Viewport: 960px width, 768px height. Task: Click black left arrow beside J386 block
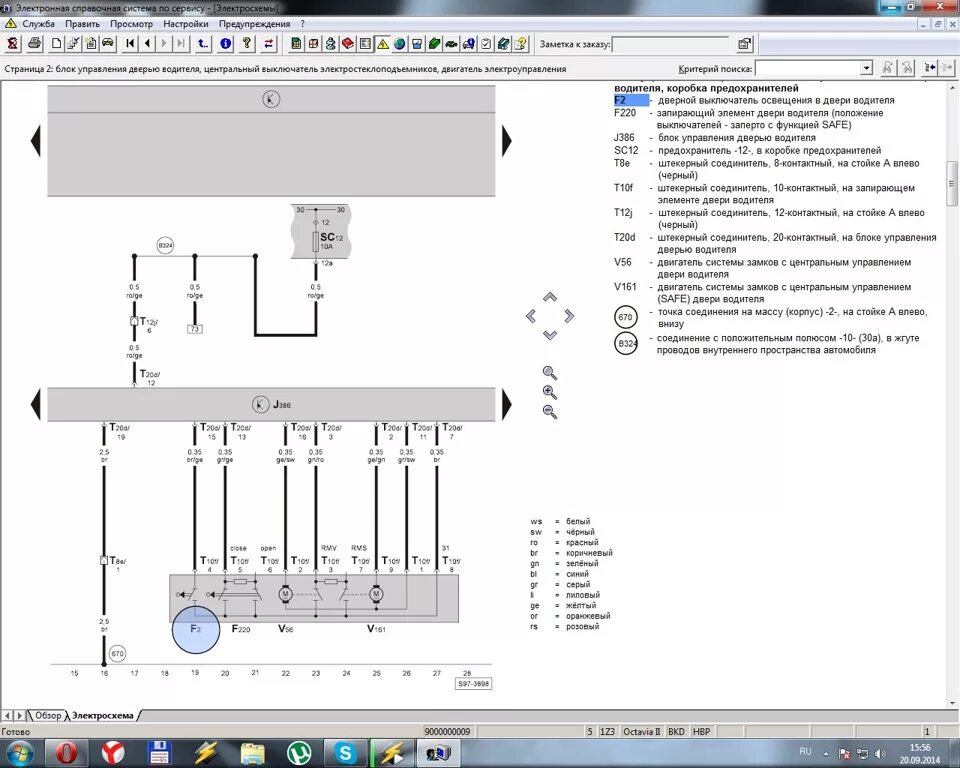tap(36, 404)
